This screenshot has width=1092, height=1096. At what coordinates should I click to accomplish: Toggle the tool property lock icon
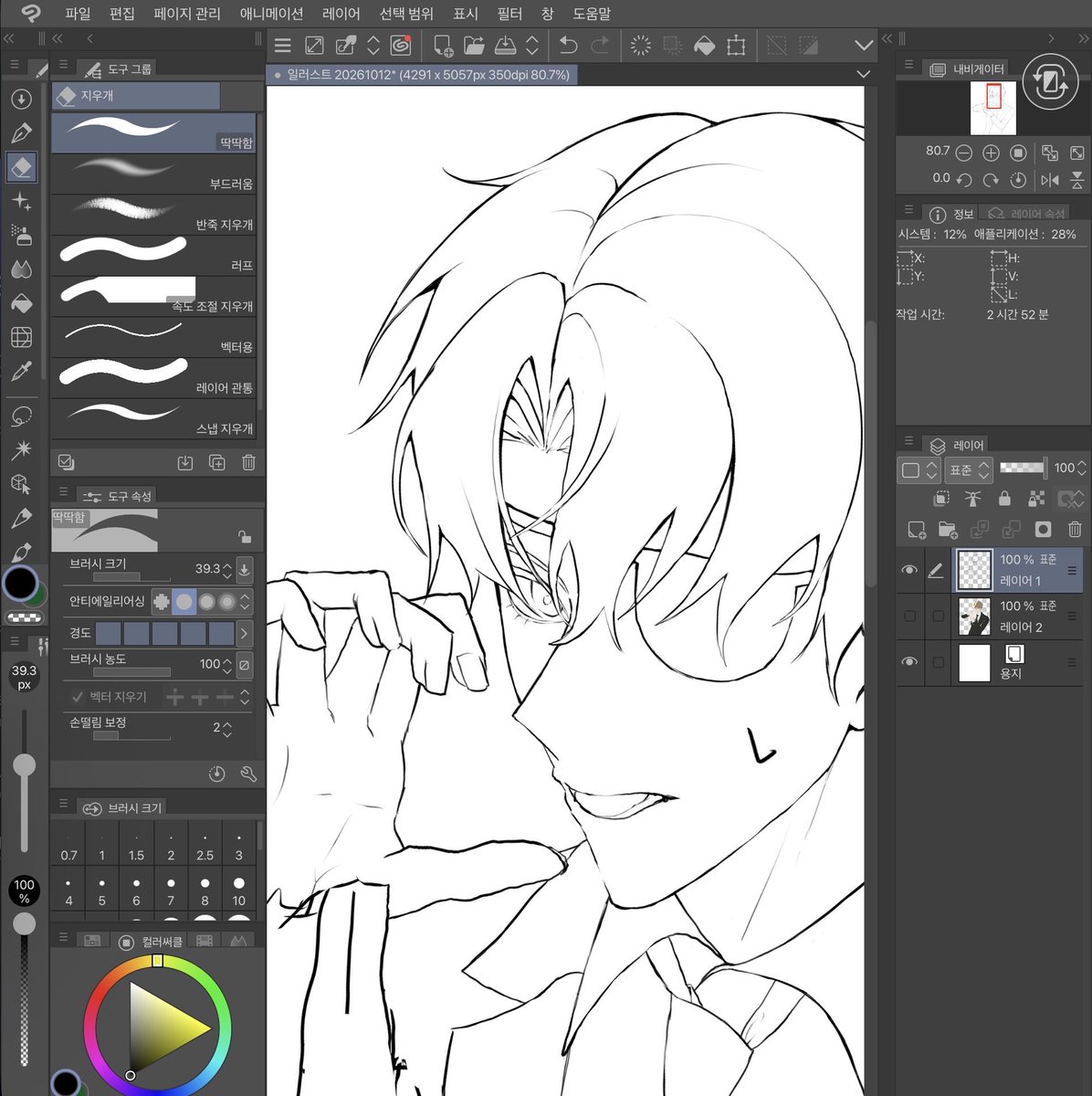pos(245,537)
